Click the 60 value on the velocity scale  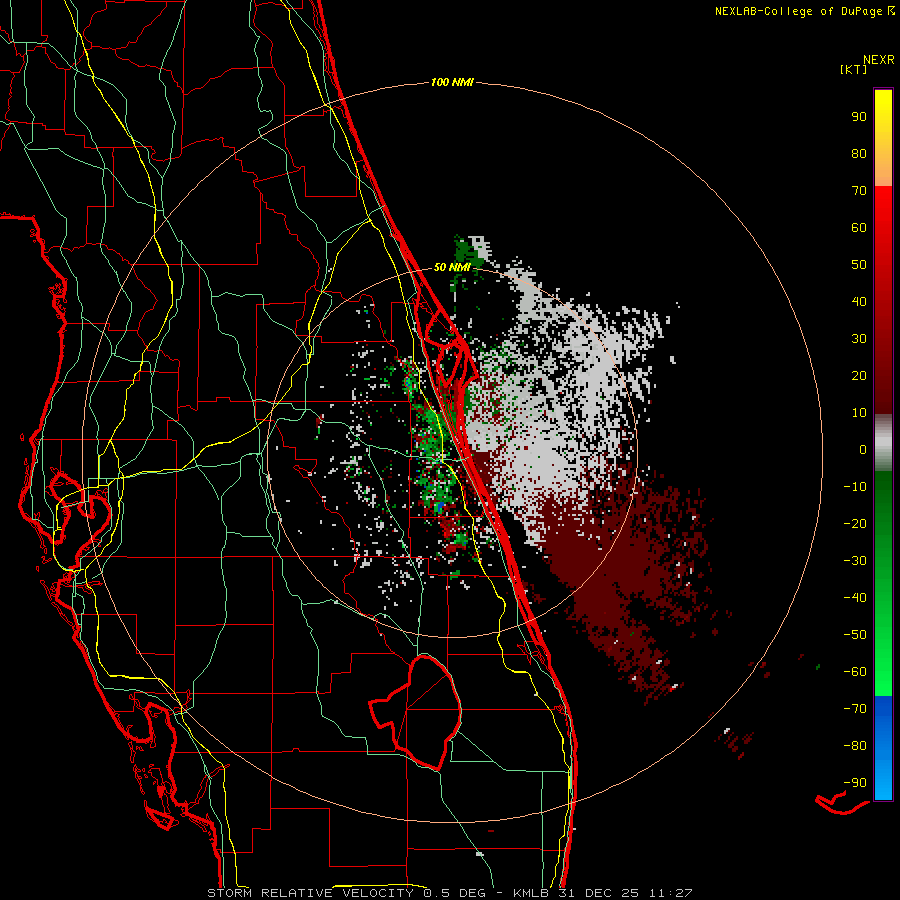[859, 227]
